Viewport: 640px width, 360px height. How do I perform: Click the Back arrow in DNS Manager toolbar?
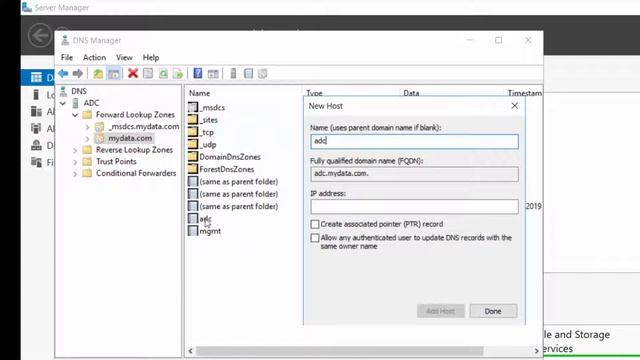coord(63,73)
